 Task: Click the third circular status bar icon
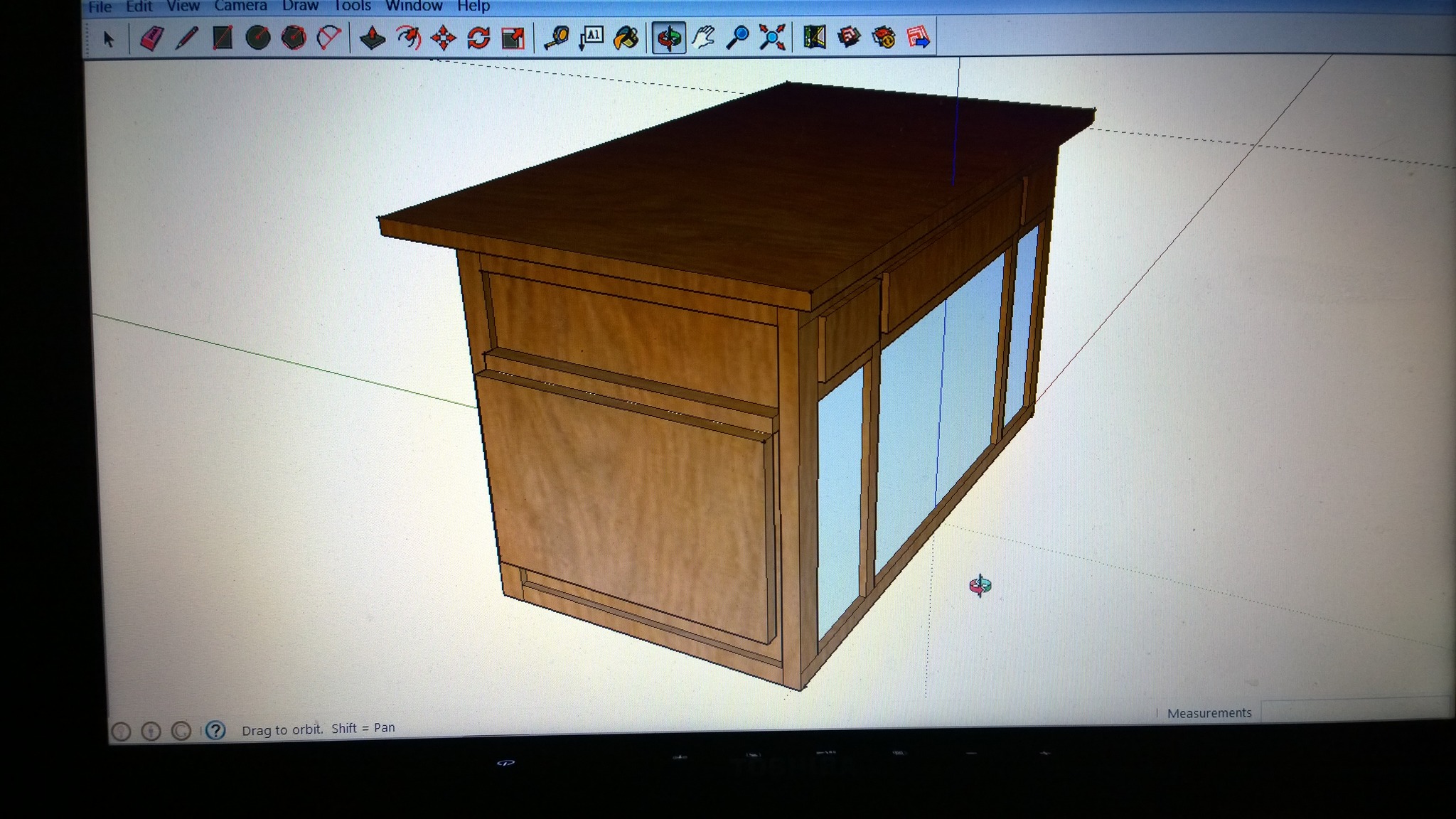(x=181, y=731)
